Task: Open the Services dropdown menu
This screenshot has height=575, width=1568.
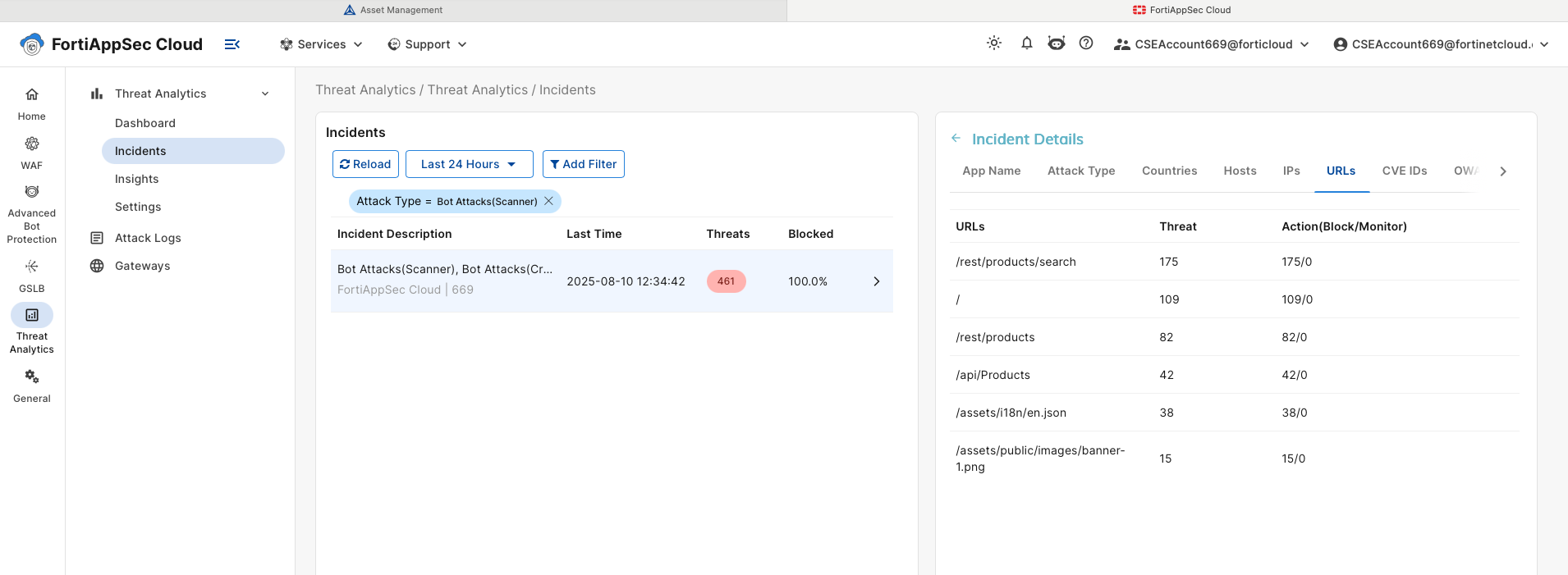Action: pos(321,44)
